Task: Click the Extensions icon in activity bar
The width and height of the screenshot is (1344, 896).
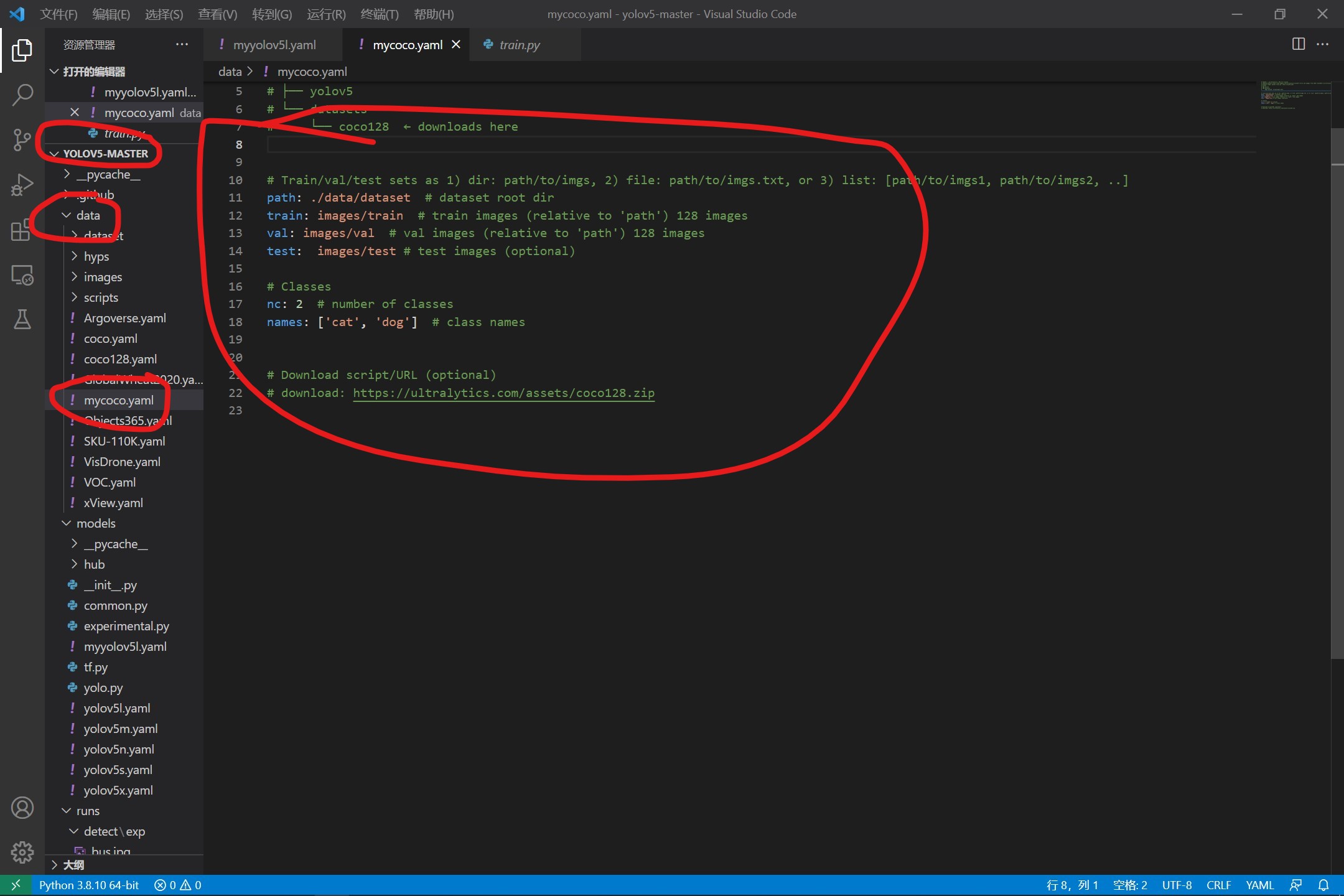Action: (22, 228)
